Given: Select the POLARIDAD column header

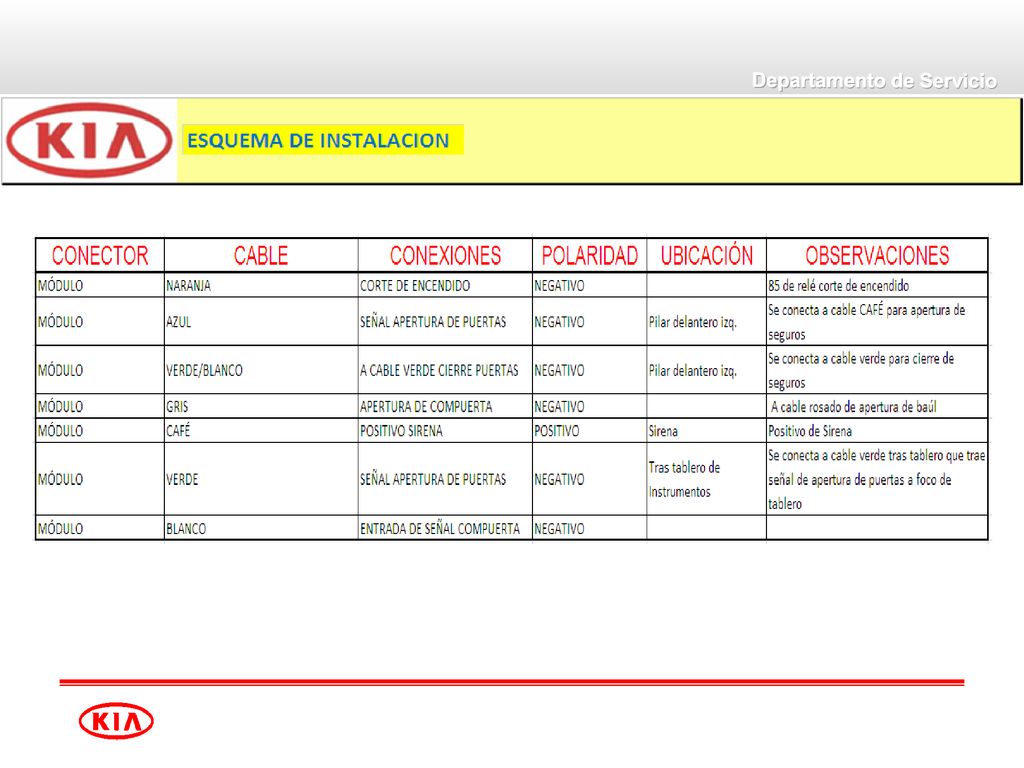Looking at the screenshot, I should point(590,255).
